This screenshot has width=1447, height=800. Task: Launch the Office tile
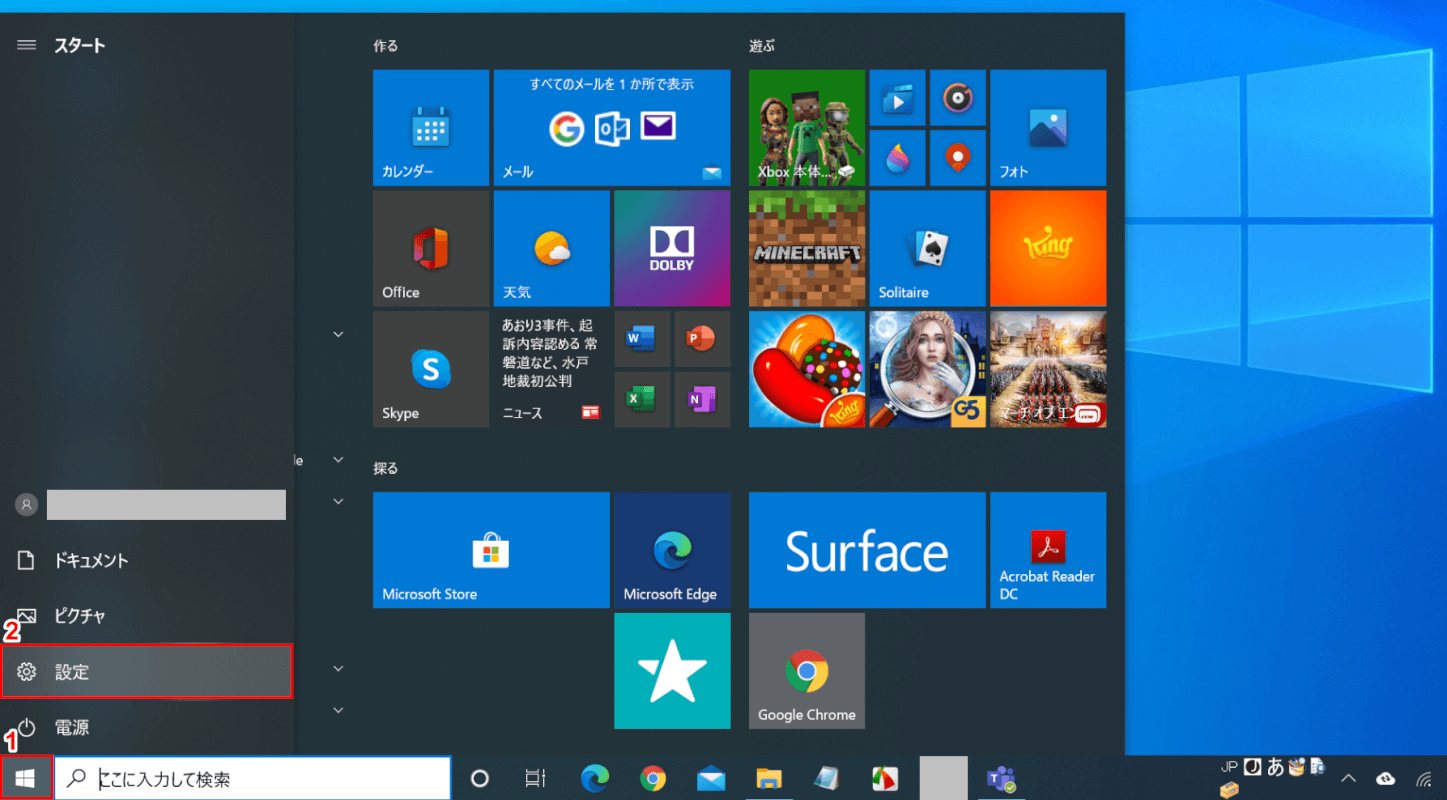(x=431, y=248)
